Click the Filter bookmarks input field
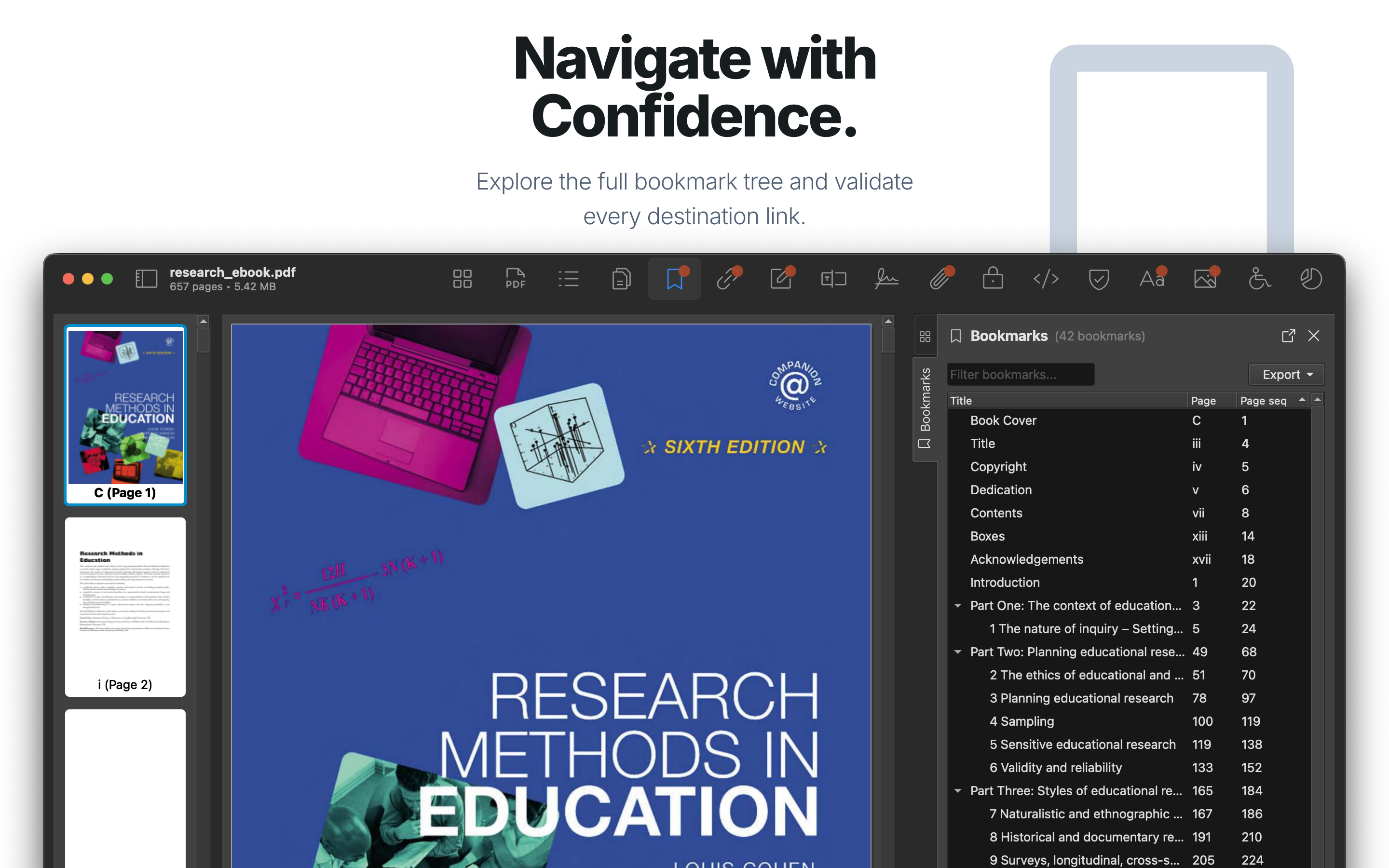 [1020, 374]
